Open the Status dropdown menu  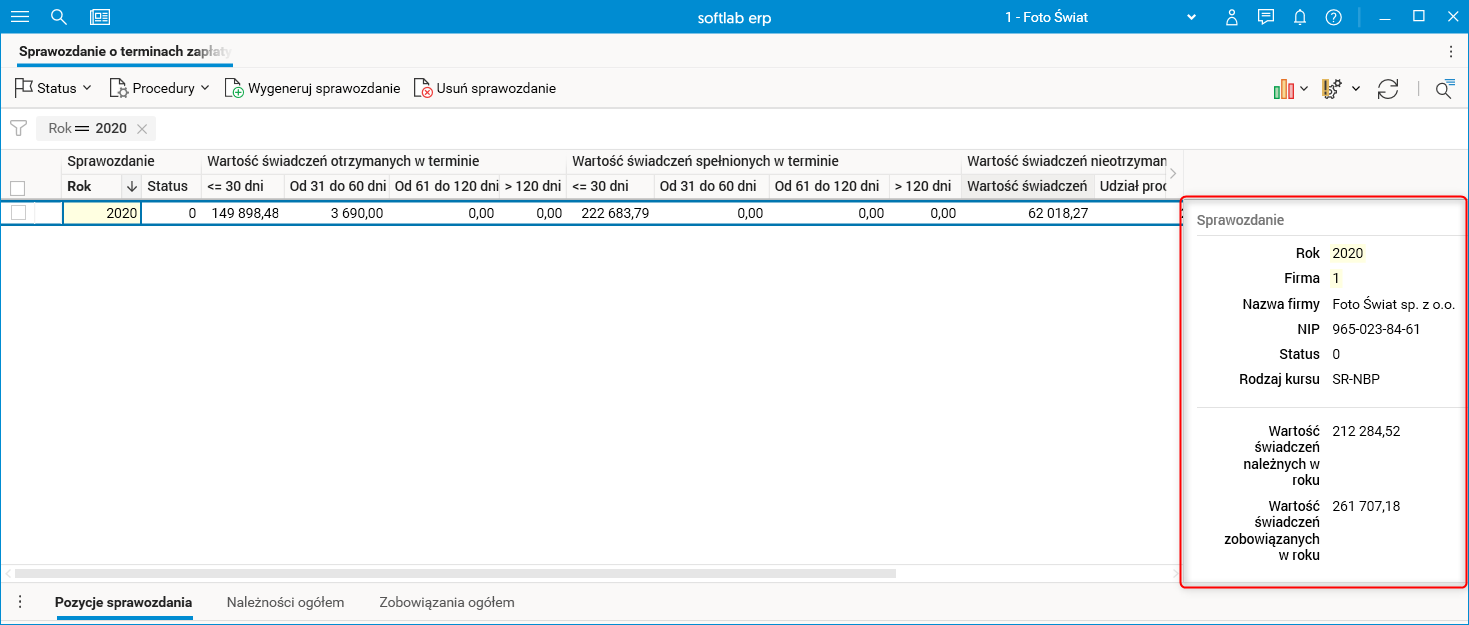click(53, 88)
